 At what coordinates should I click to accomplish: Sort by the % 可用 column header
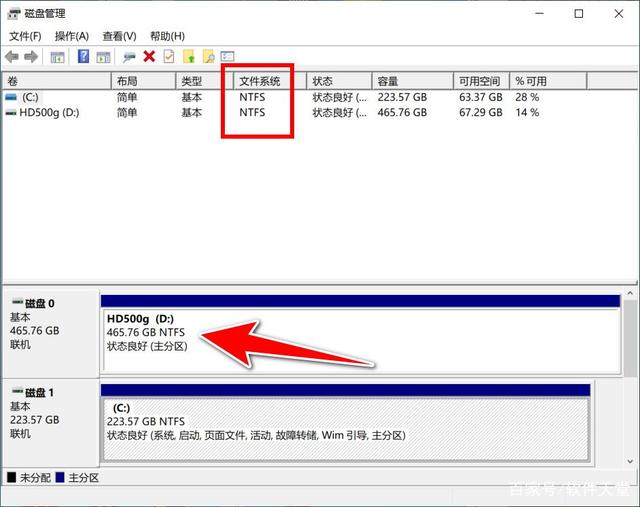(x=548, y=81)
